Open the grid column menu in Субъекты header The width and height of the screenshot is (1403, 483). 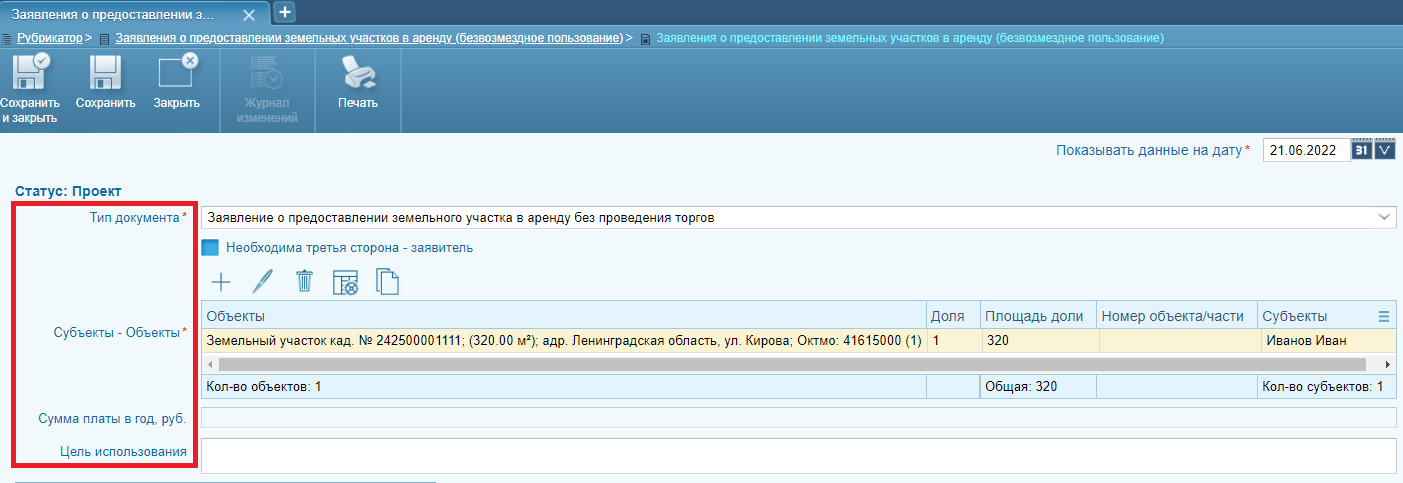[x=1384, y=316]
